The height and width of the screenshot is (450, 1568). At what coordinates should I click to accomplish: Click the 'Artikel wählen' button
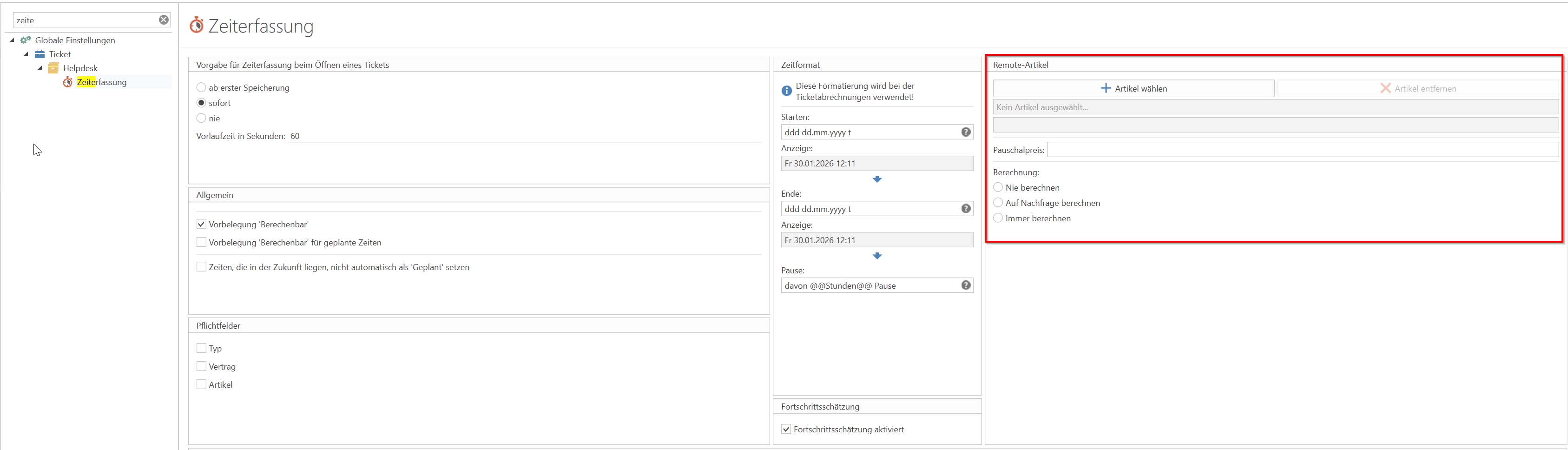point(1133,88)
